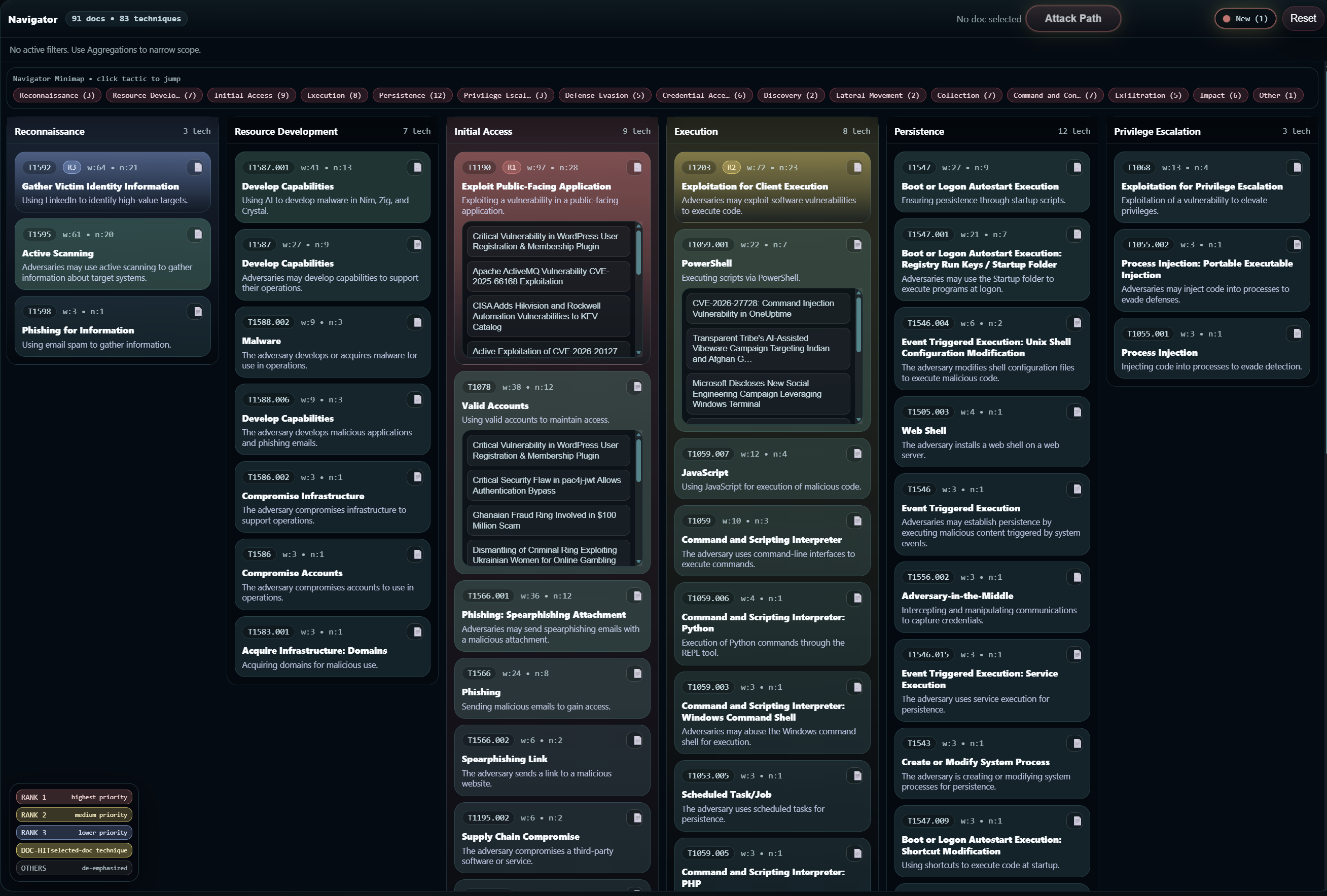Image resolution: width=1327 pixels, height=896 pixels.
Task: Click the document icon on Supply Chain Compromise
Action: (637, 818)
